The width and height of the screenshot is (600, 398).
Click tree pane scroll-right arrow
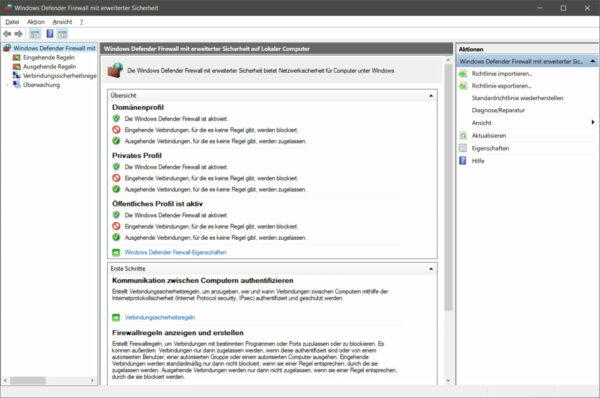pos(92,380)
